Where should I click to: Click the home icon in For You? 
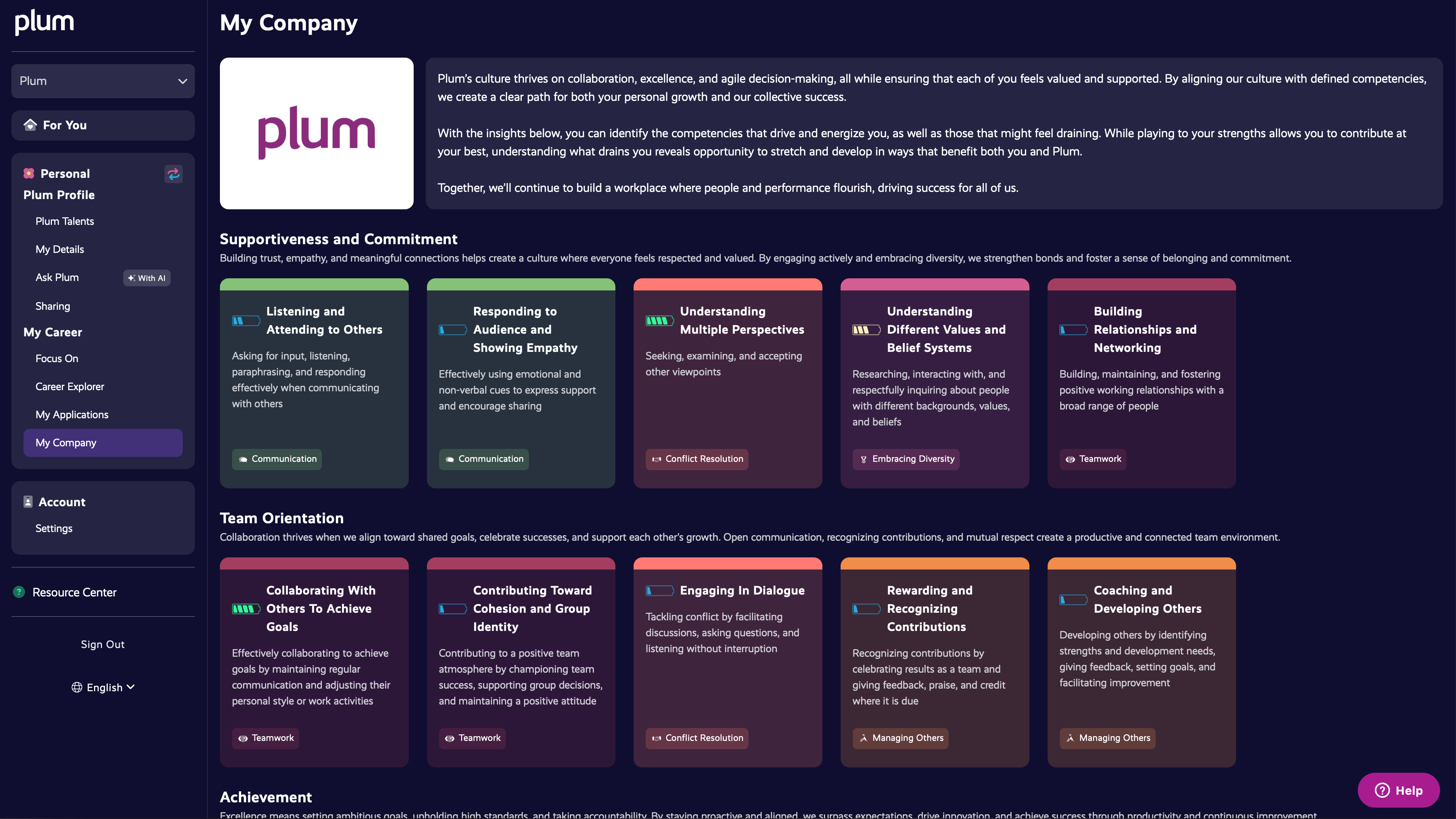(x=30, y=125)
